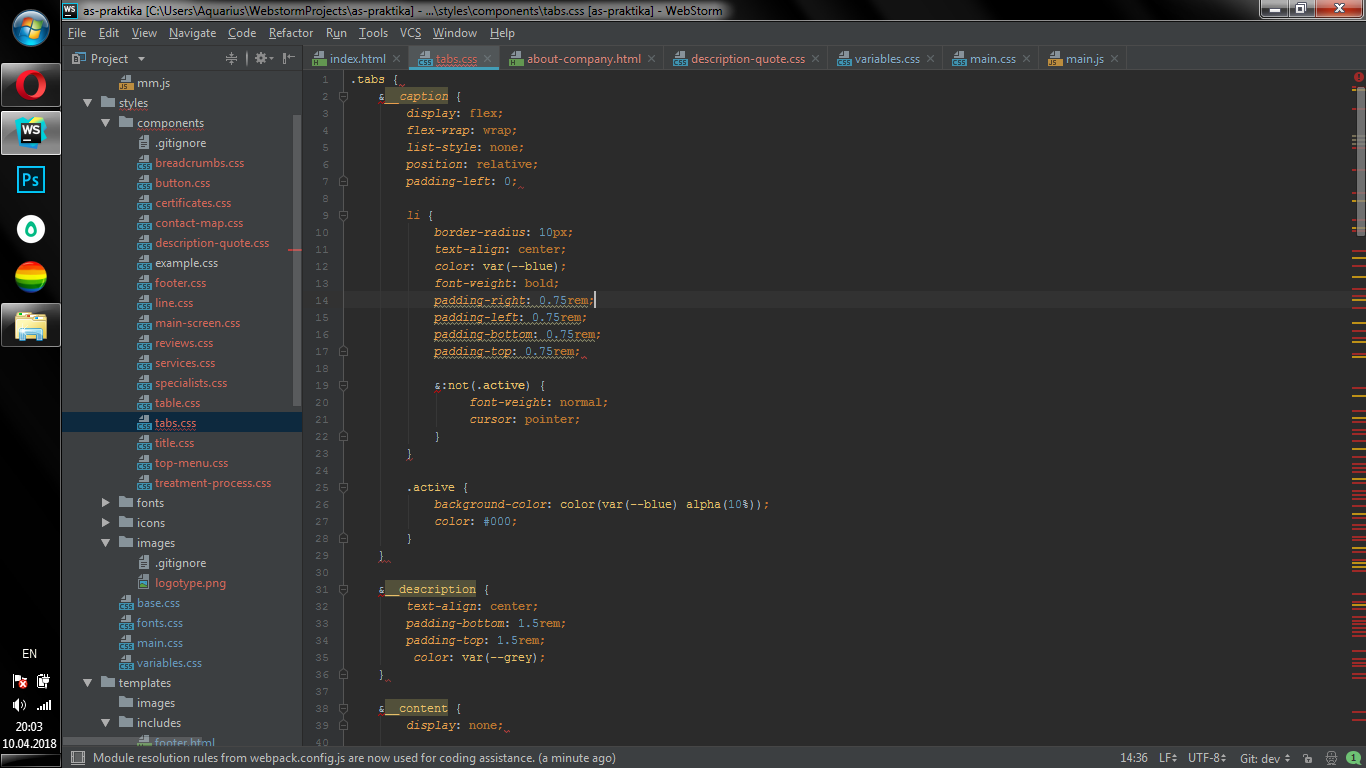Open the Hector inspections icon
The image size is (1366, 768).
coord(1331,758)
